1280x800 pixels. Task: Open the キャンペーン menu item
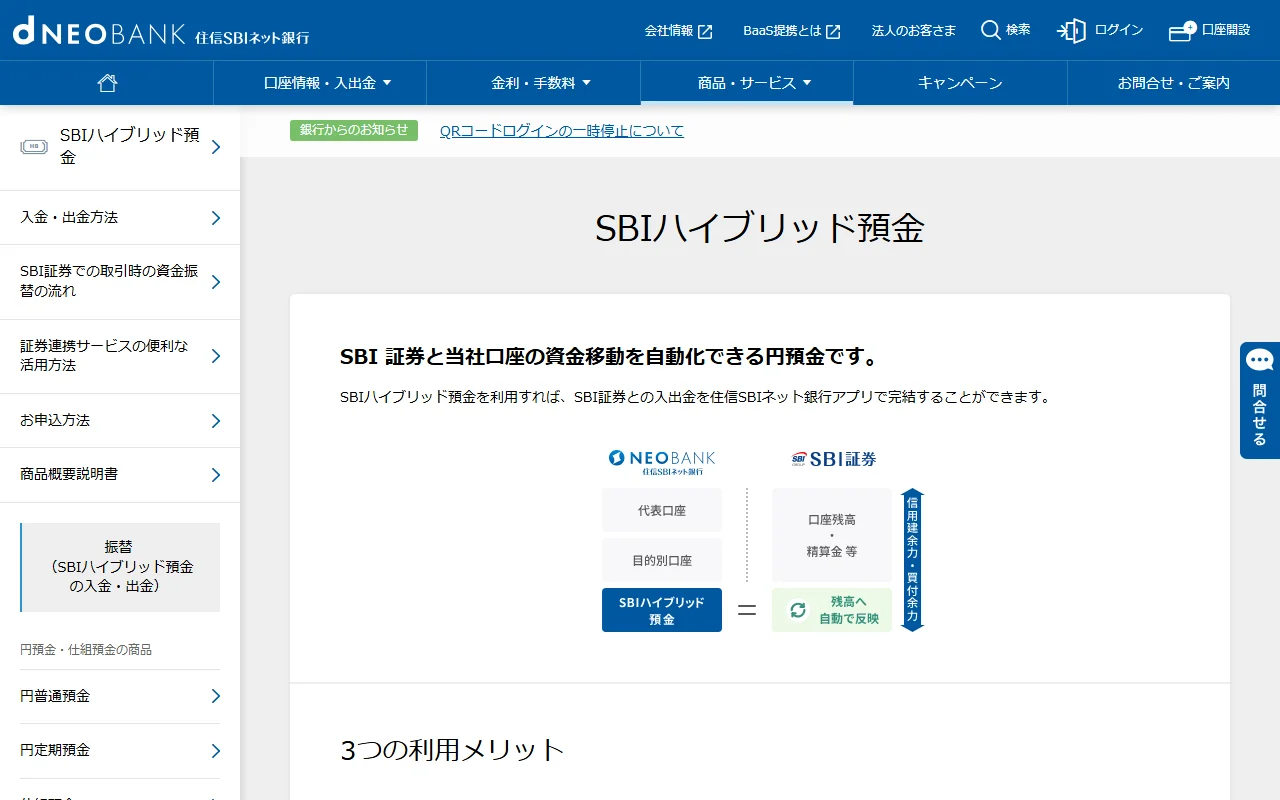point(960,83)
